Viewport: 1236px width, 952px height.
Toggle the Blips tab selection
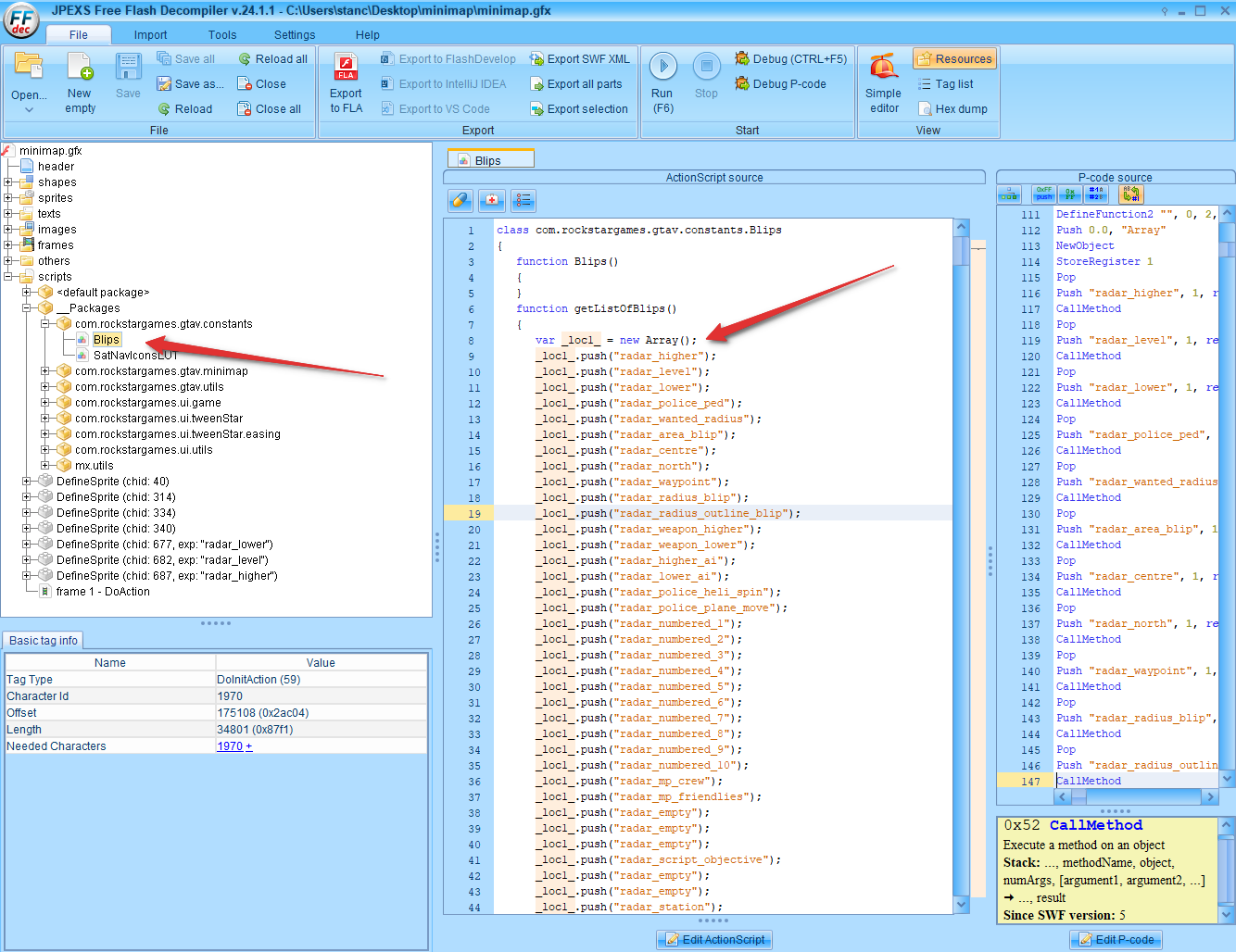(x=490, y=157)
